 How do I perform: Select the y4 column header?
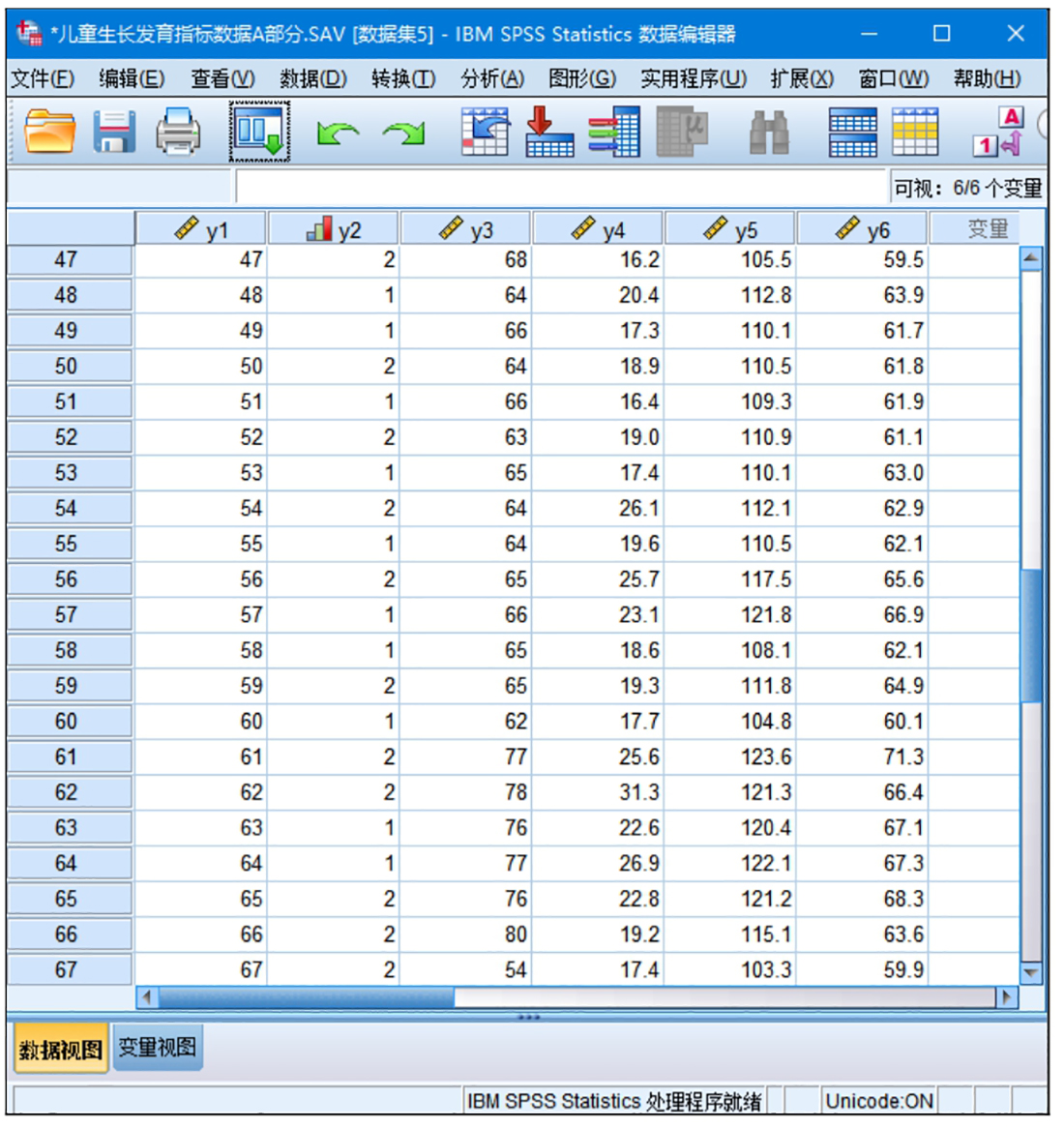[598, 229]
